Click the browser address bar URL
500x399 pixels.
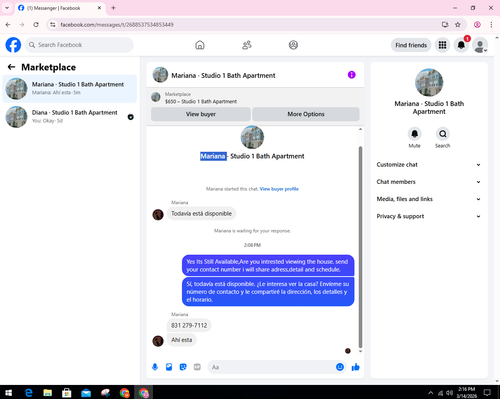click(x=117, y=25)
